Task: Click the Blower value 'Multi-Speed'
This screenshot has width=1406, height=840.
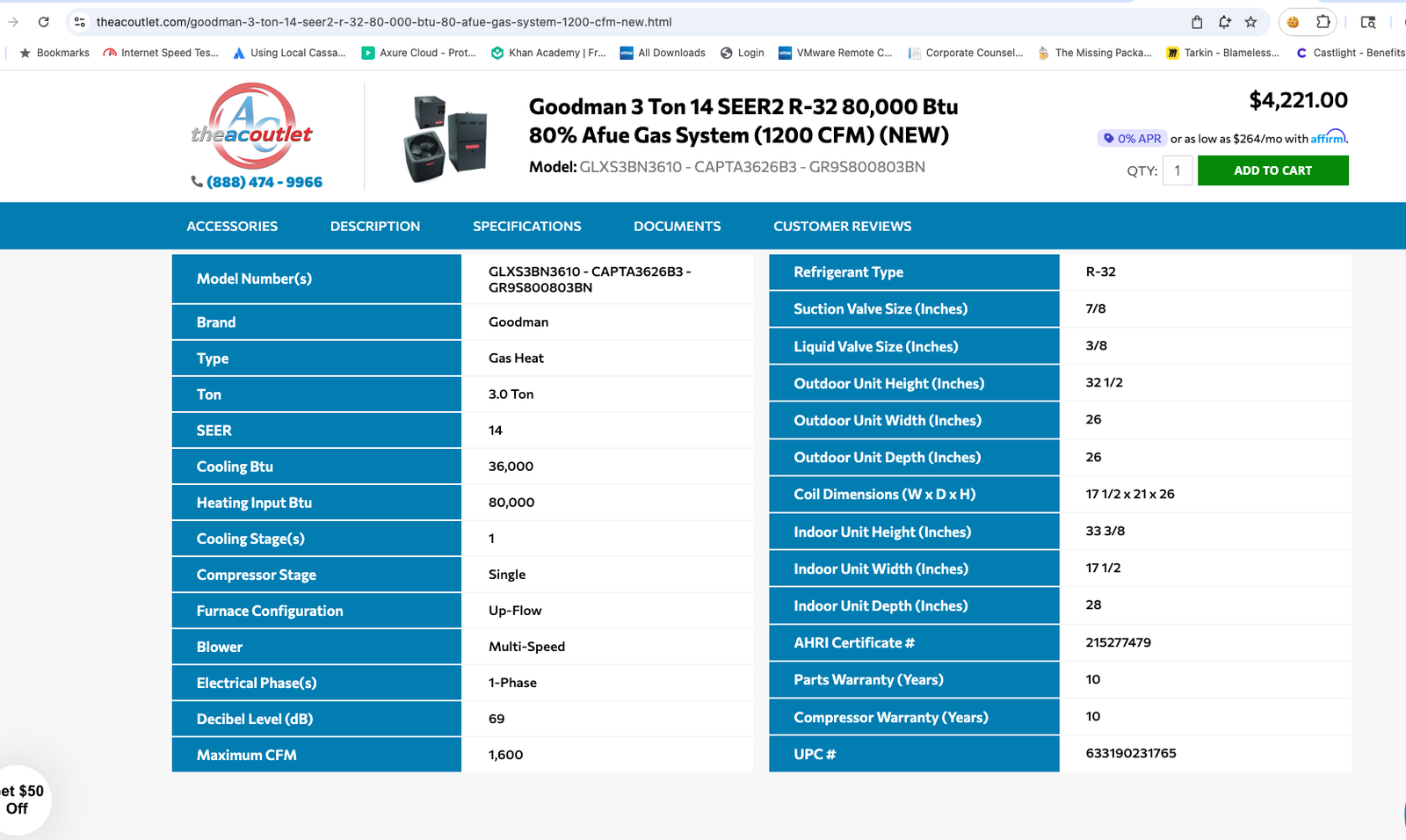Action: (527, 647)
